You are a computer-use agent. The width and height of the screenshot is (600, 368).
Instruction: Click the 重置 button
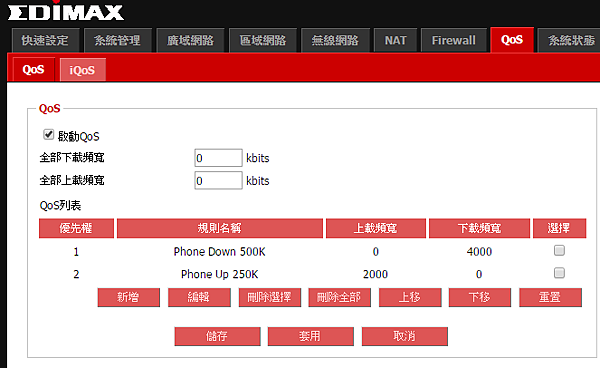click(550, 298)
